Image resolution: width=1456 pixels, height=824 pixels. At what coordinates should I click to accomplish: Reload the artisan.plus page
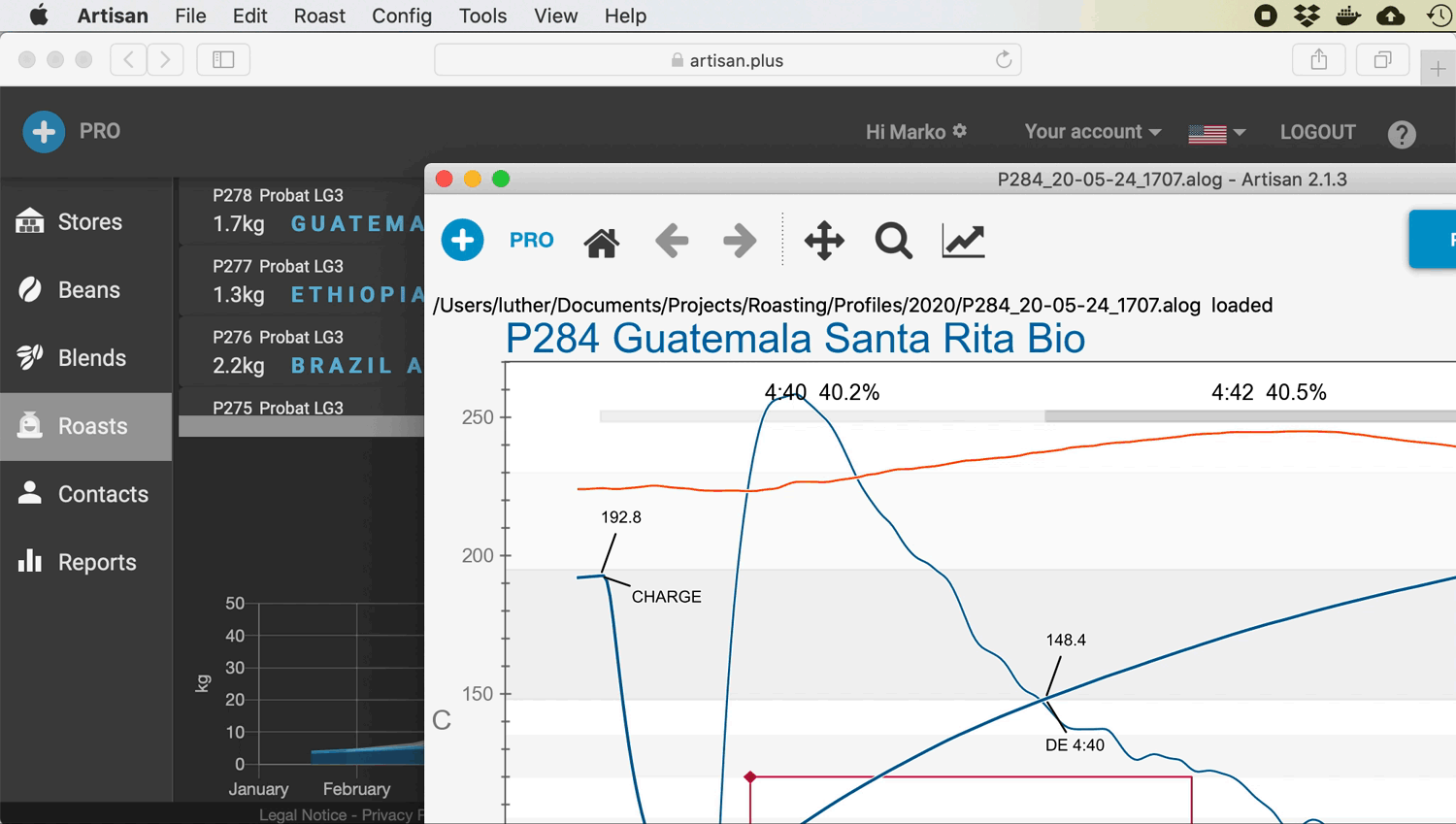1004,60
